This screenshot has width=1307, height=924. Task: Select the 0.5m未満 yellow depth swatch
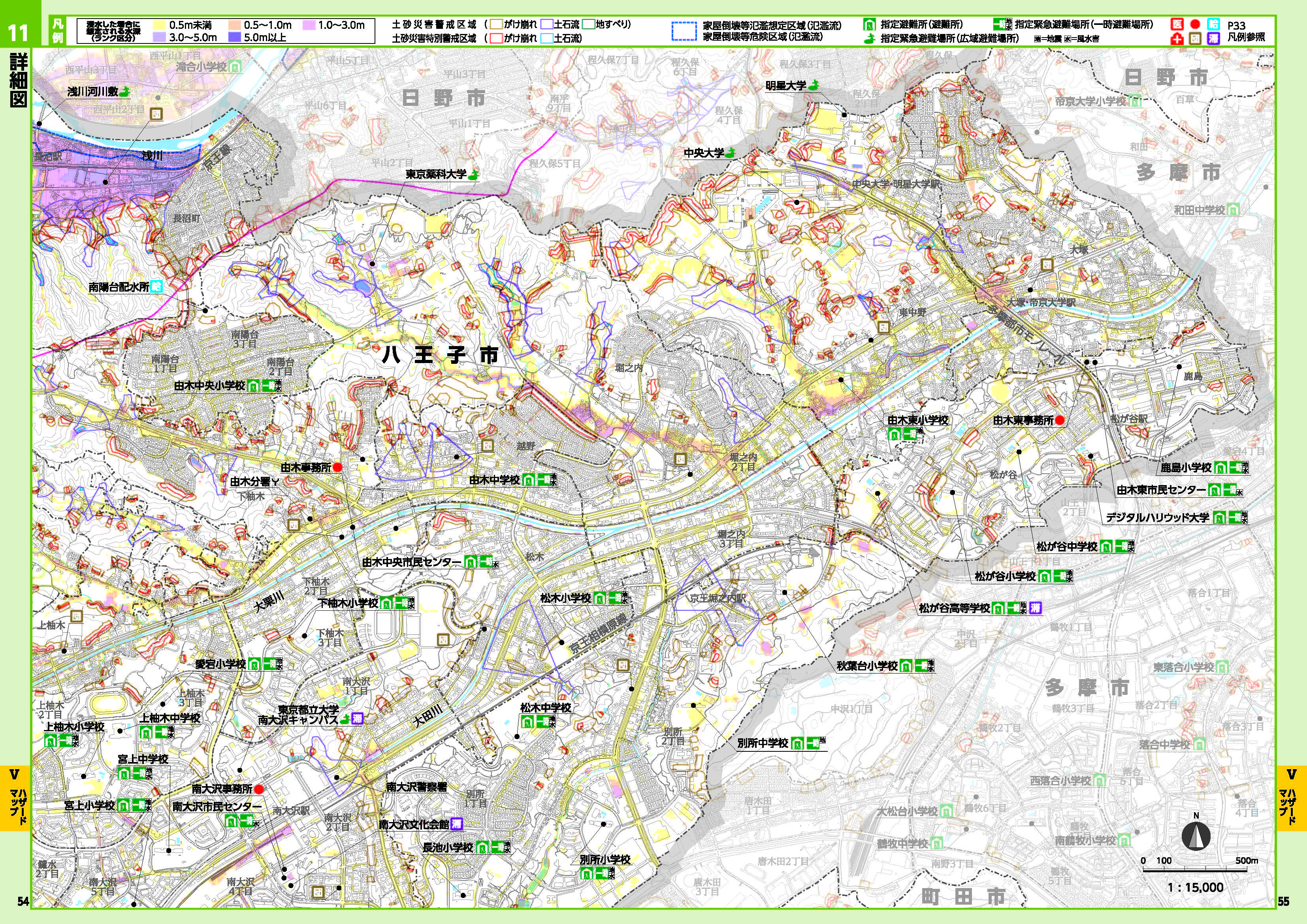click(x=159, y=25)
